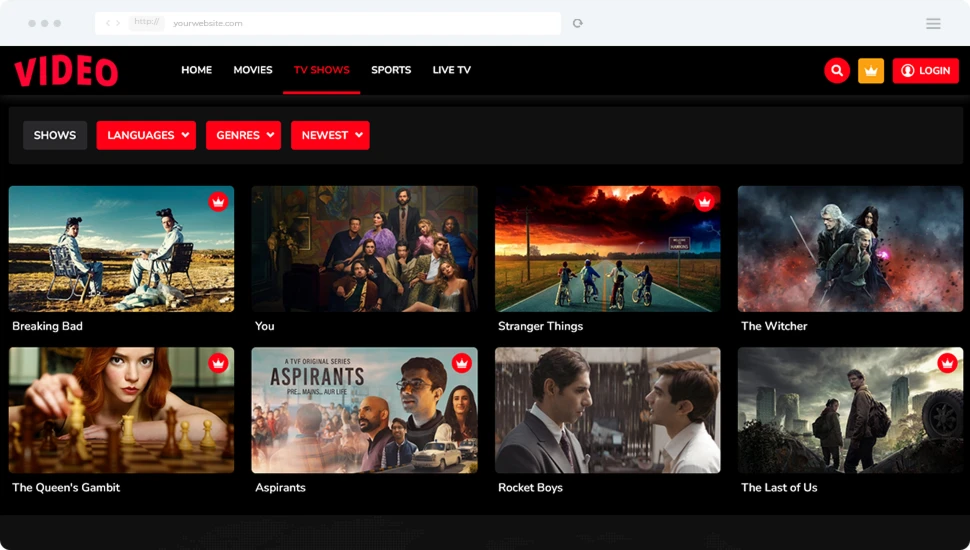Open the Genres dropdown filter

point(243,136)
